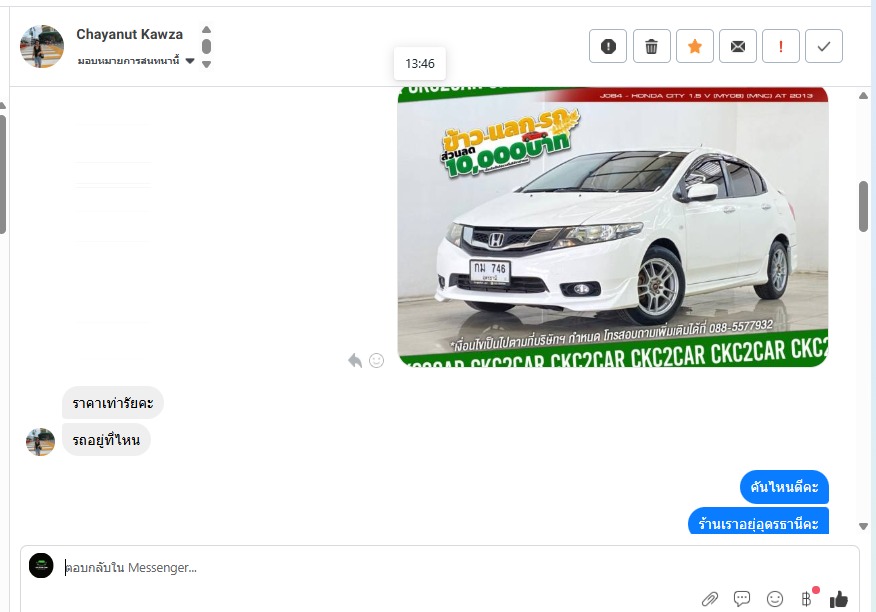This screenshot has width=876, height=612.
Task: Flag conversation with red exclamation icon
Action: pyautogui.click(x=780, y=46)
